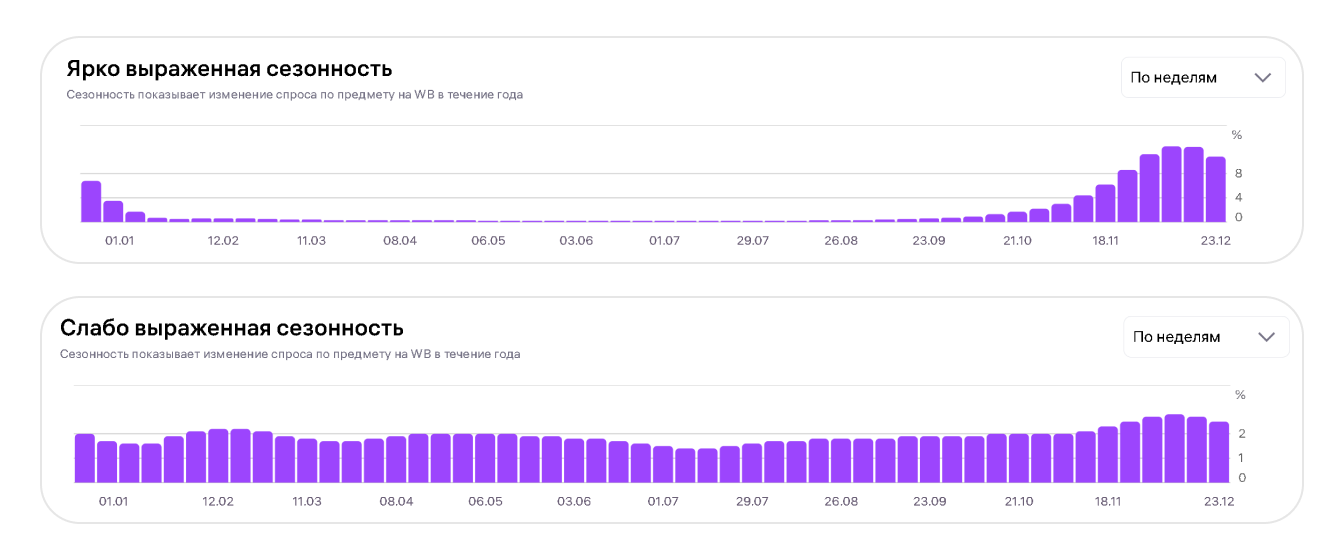Open the По неделям dropdown in the Ярко выраженная chart

coord(1202,77)
